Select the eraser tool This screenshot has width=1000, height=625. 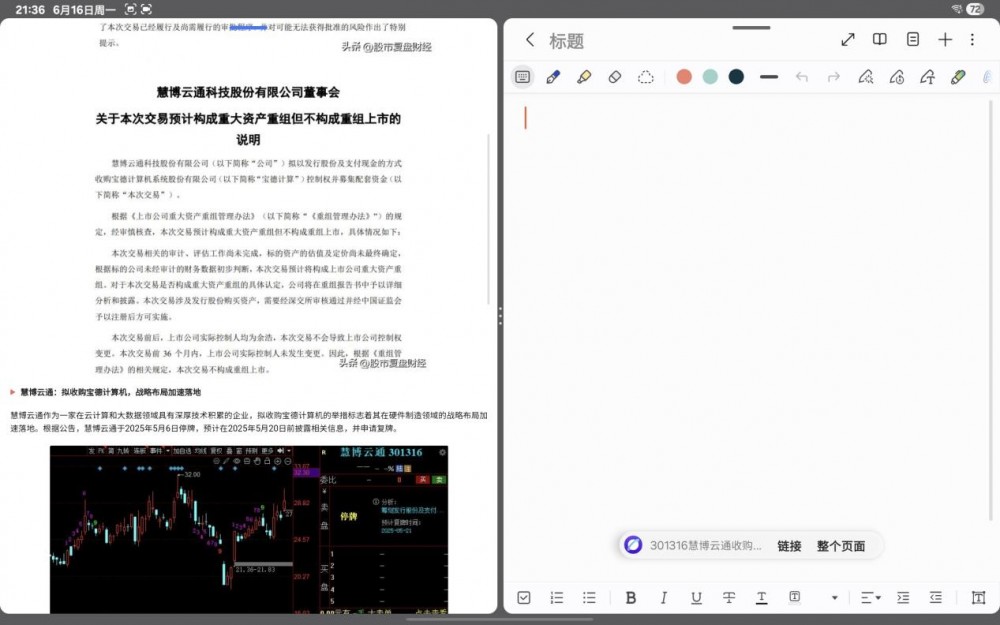pyautogui.click(x=615, y=77)
